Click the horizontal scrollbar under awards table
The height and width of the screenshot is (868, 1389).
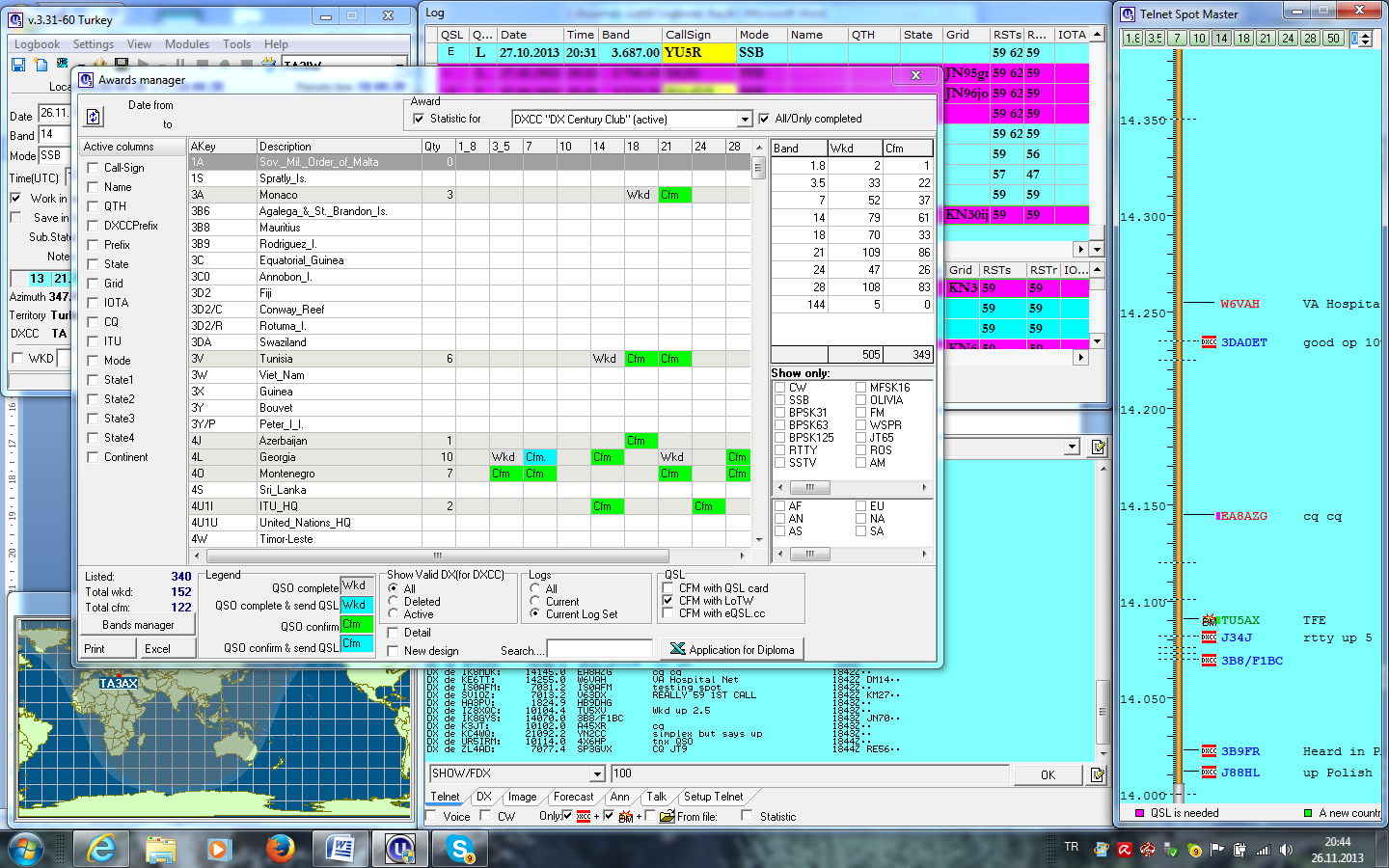(438, 556)
